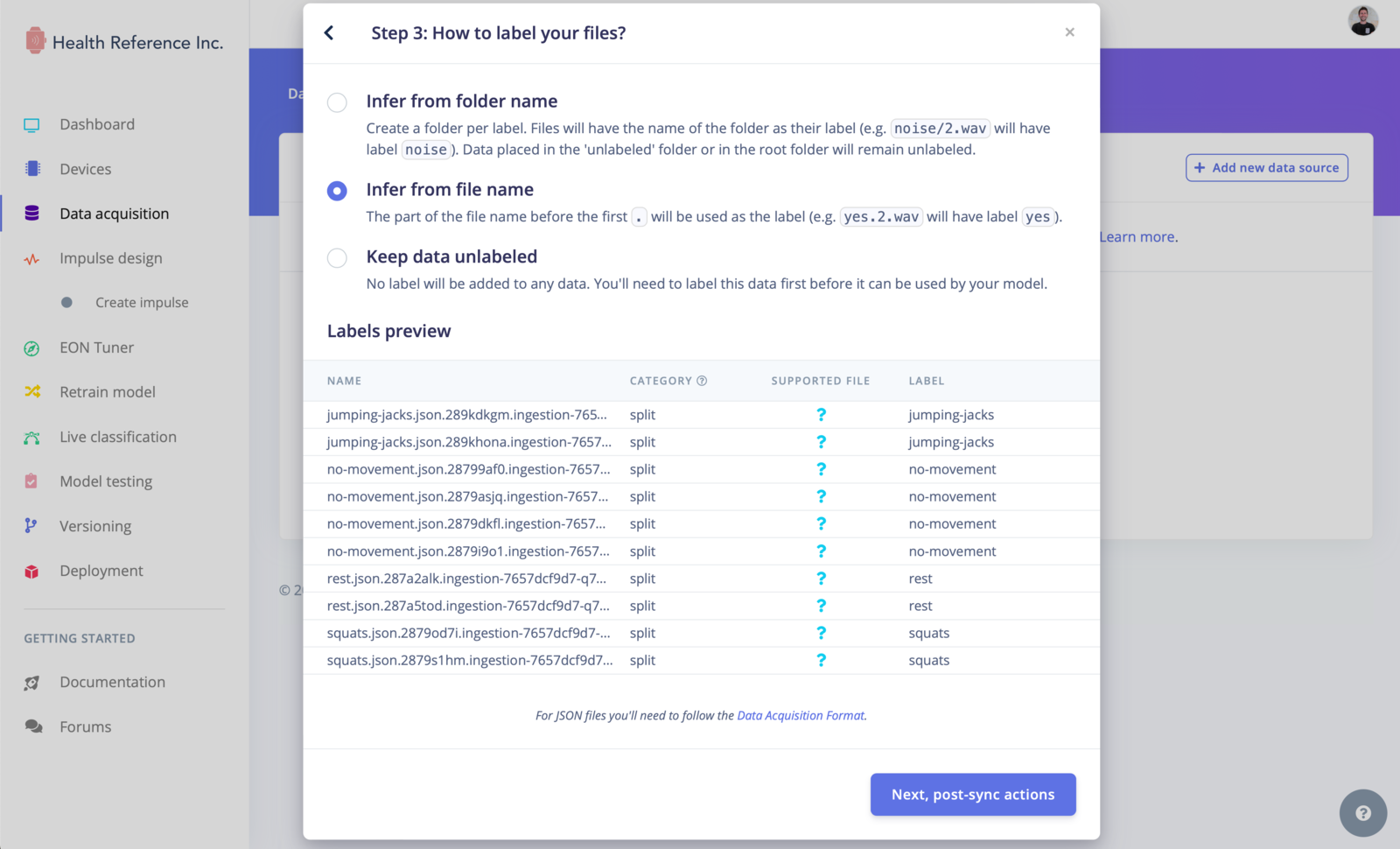Click the Versioning branch icon

tap(31, 526)
